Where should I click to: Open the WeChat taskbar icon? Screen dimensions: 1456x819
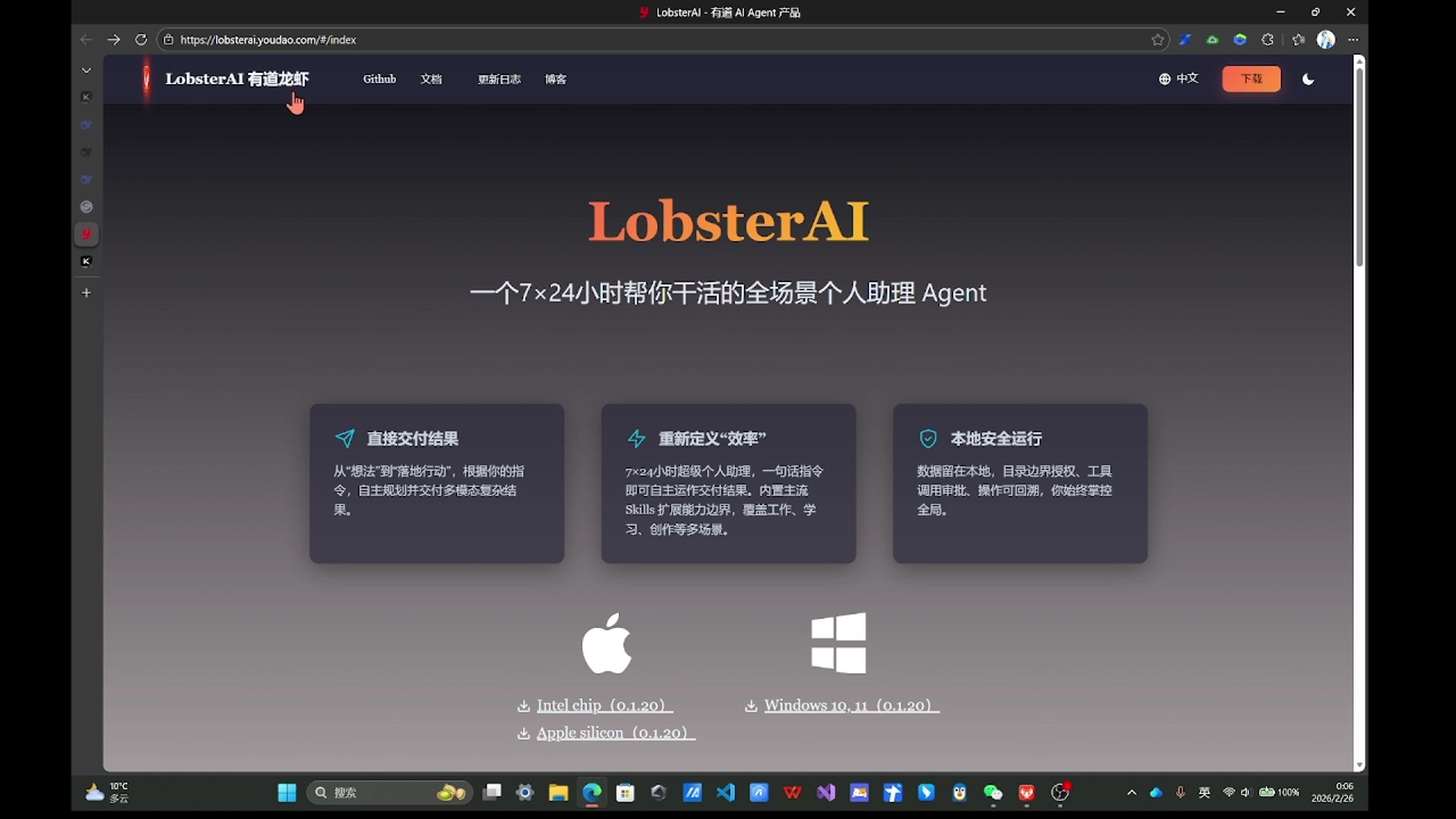tap(993, 792)
